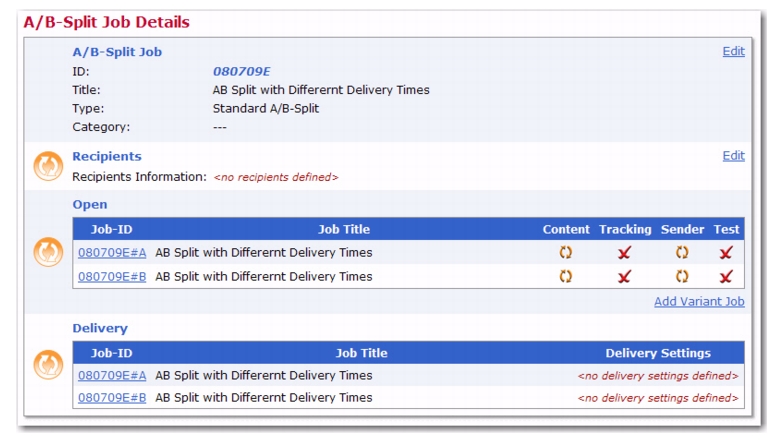The image size is (780, 444).
Task: Edit the A/B-Split Job general settings
Action: [733, 51]
